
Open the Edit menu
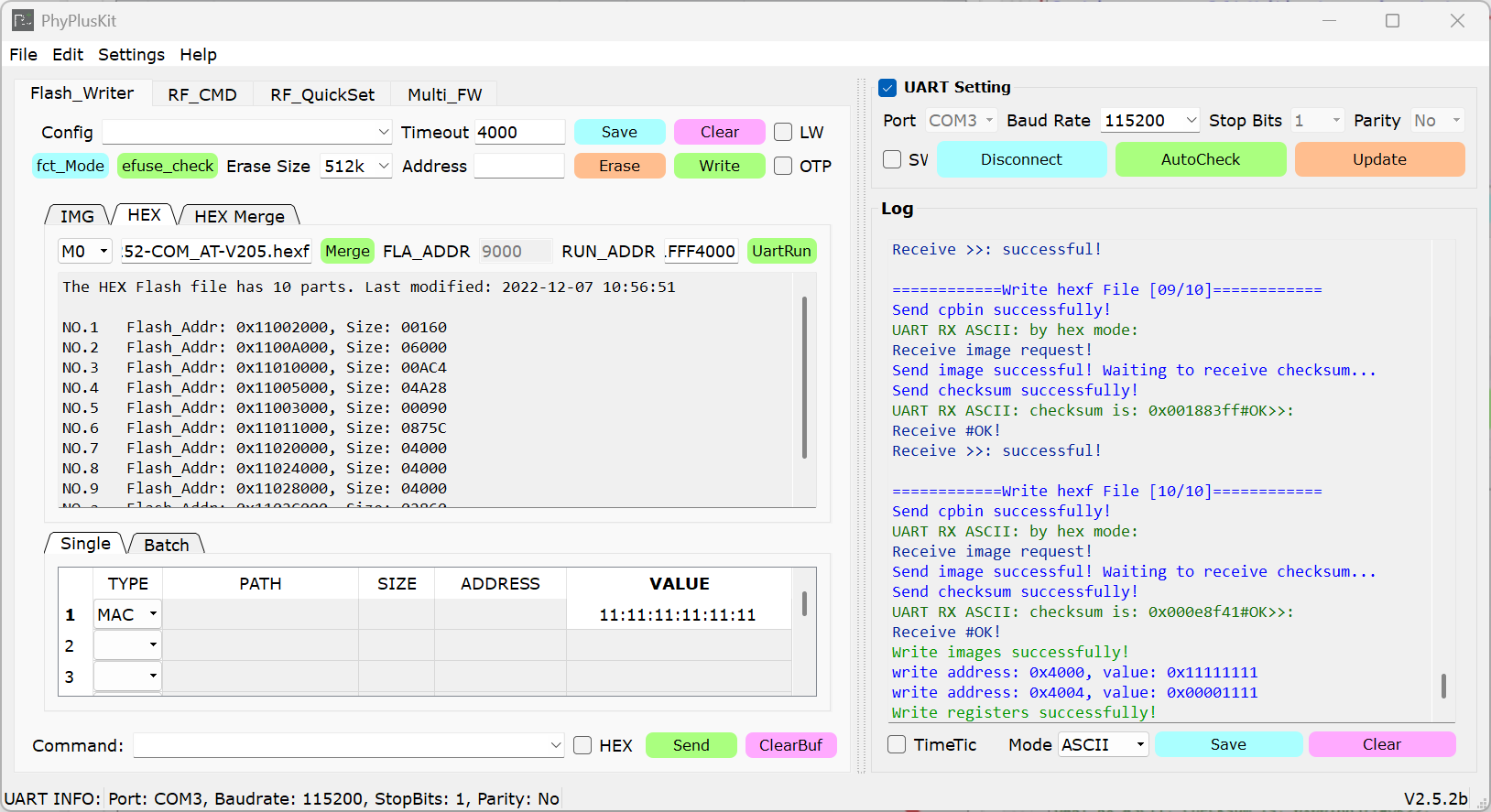68,54
